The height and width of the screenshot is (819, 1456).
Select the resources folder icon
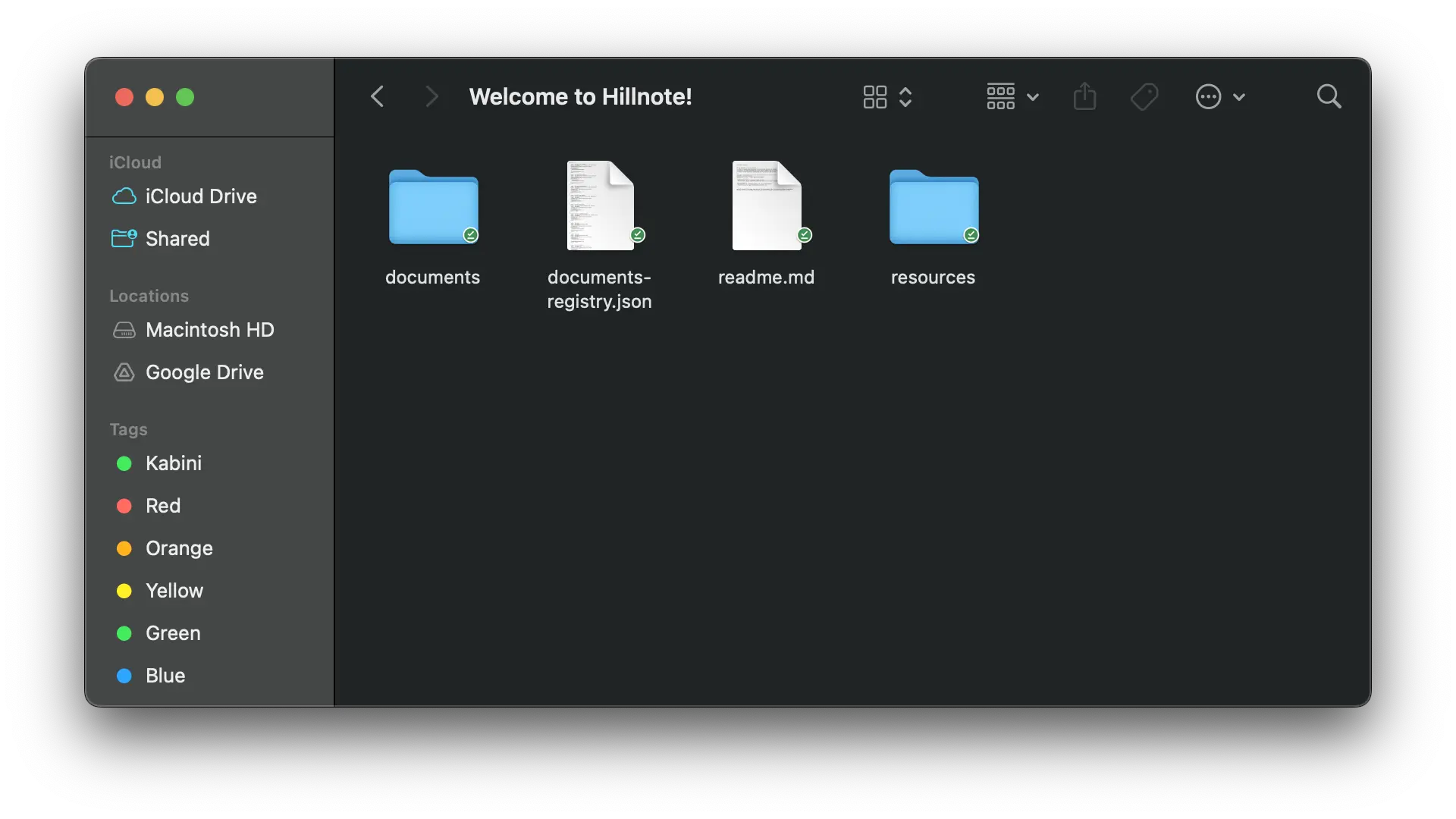(x=934, y=206)
